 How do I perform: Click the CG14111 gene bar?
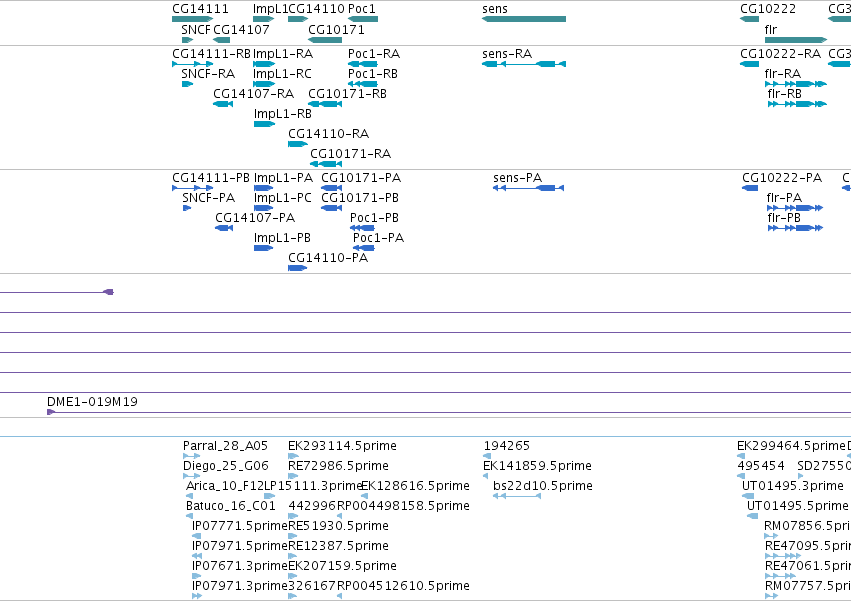click(x=192, y=19)
